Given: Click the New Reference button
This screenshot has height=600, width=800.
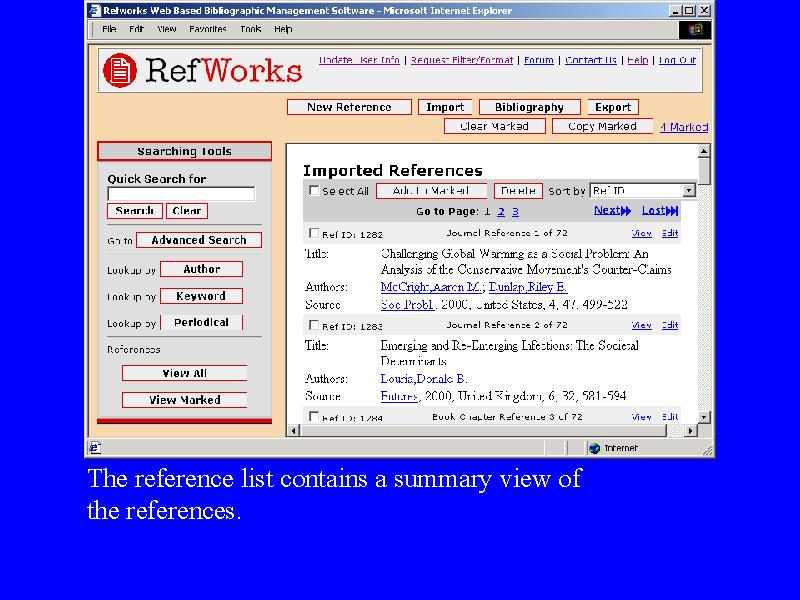Looking at the screenshot, I should (349, 107).
